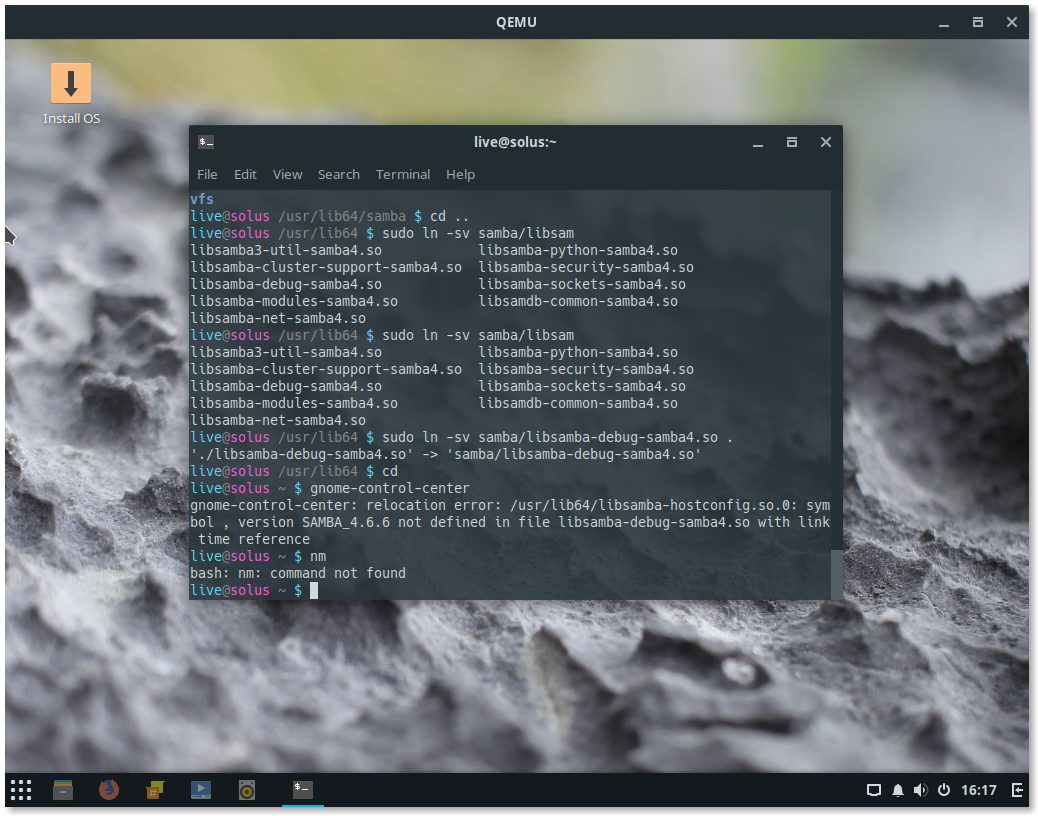Open the video player icon in panel
The image size is (1038, 816).
(x=201, y=790)
